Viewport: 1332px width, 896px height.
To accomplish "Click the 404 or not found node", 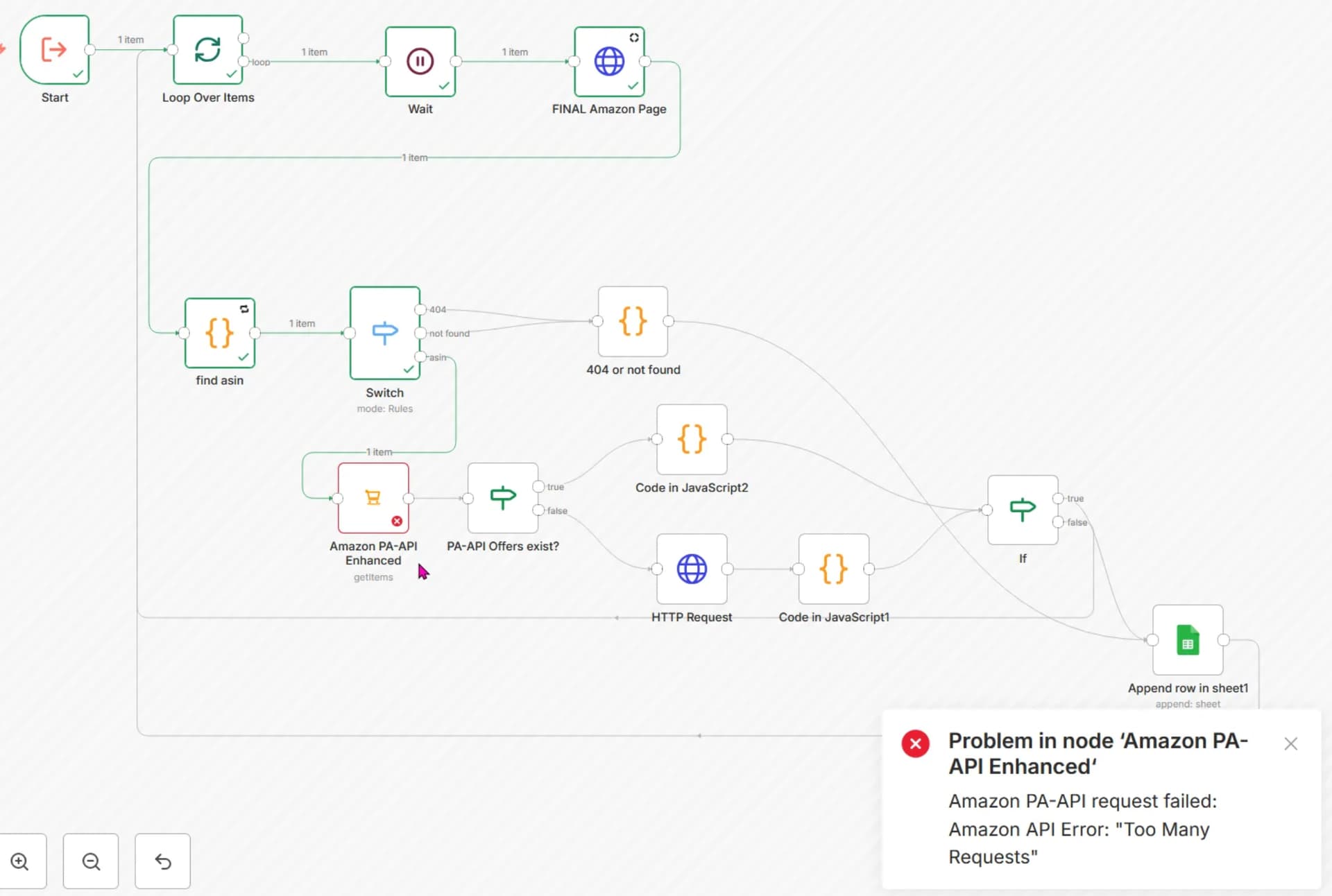I will click(632, 321).
